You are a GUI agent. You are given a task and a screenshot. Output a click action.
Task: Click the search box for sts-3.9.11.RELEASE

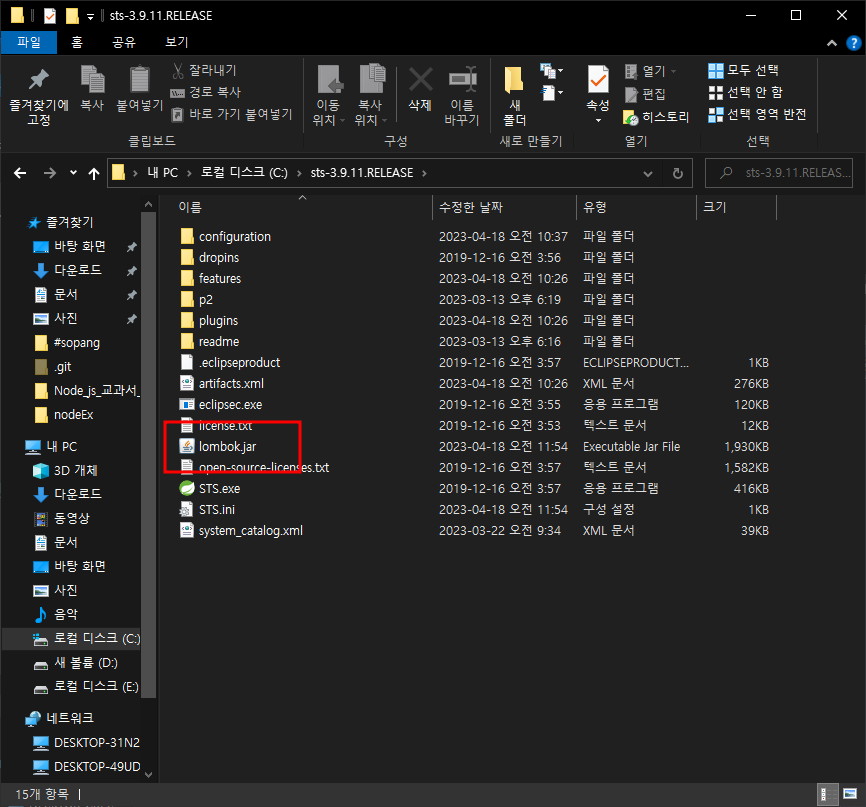click(x=779, y=173)
